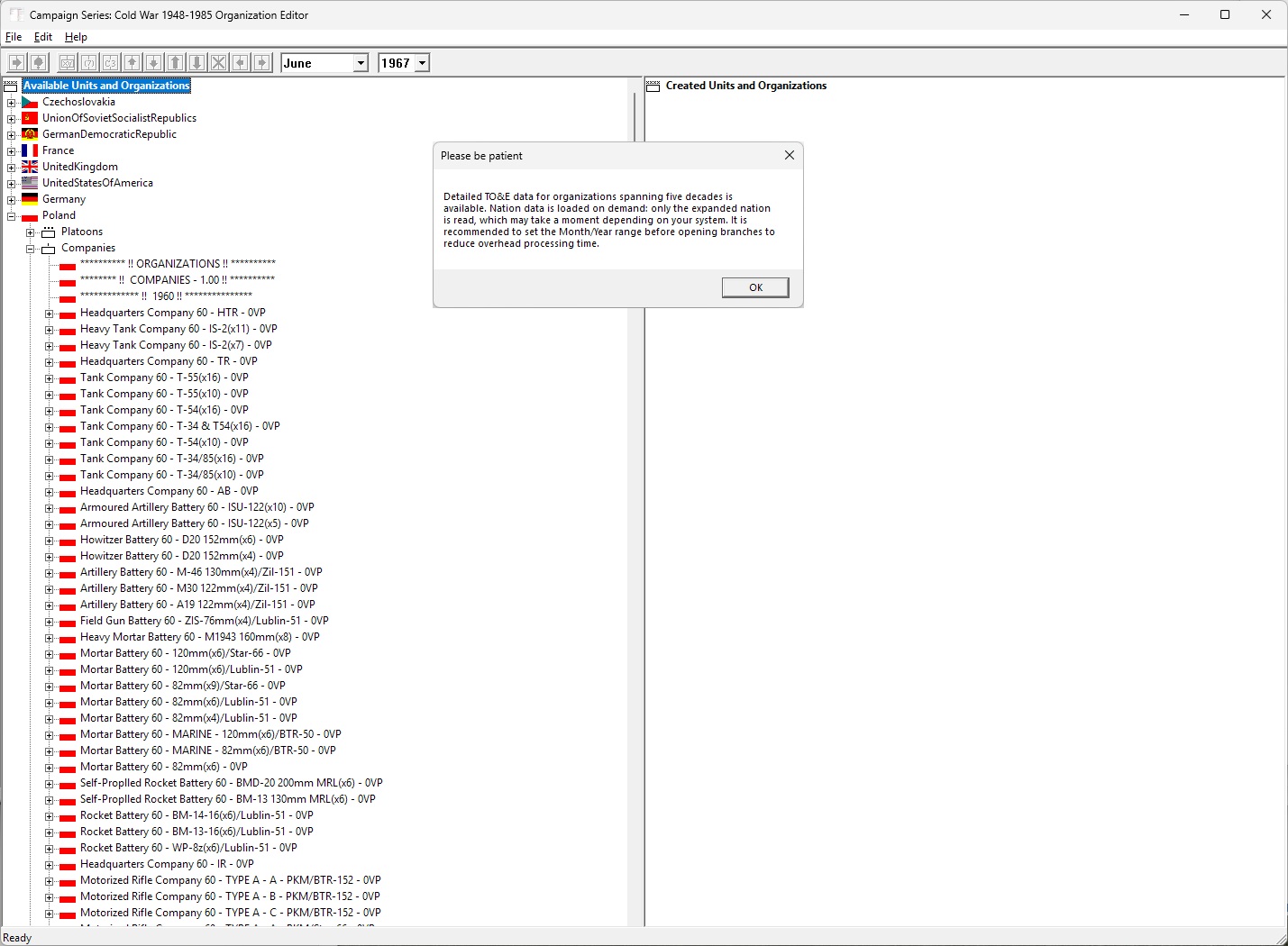Click the "C3" toolbar button
The height and width of the screenshot is (946, 1288).
click(x=111, y=62)
